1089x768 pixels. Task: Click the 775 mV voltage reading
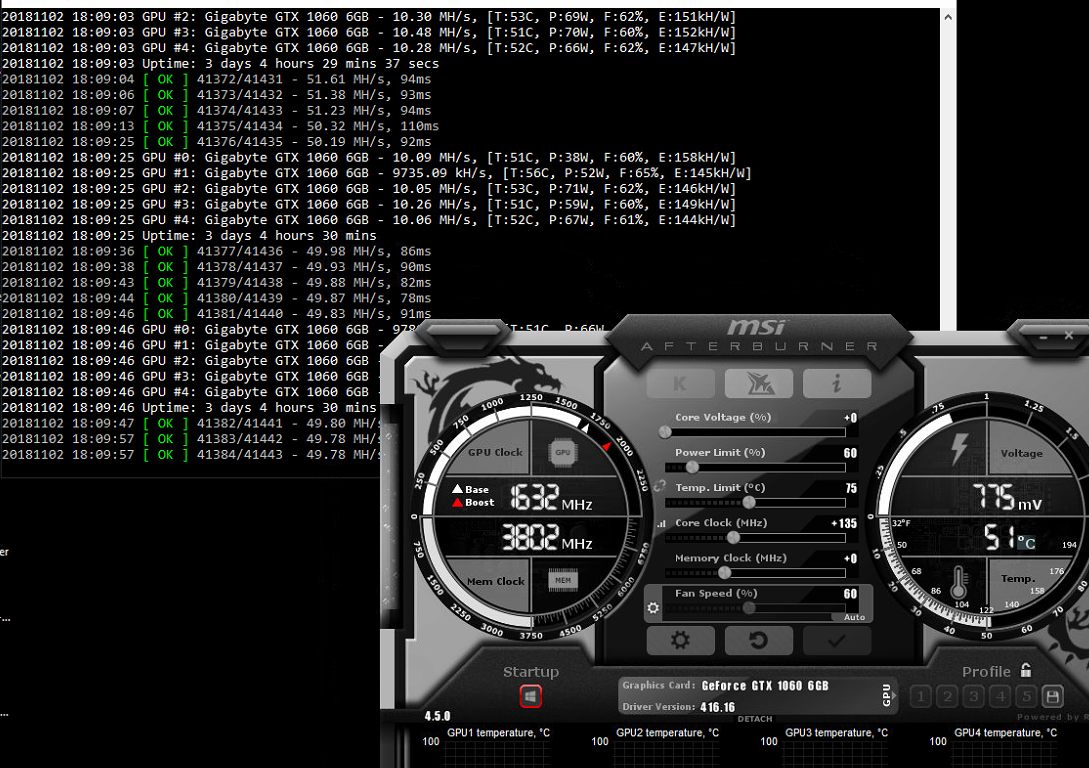point(1006,497)
